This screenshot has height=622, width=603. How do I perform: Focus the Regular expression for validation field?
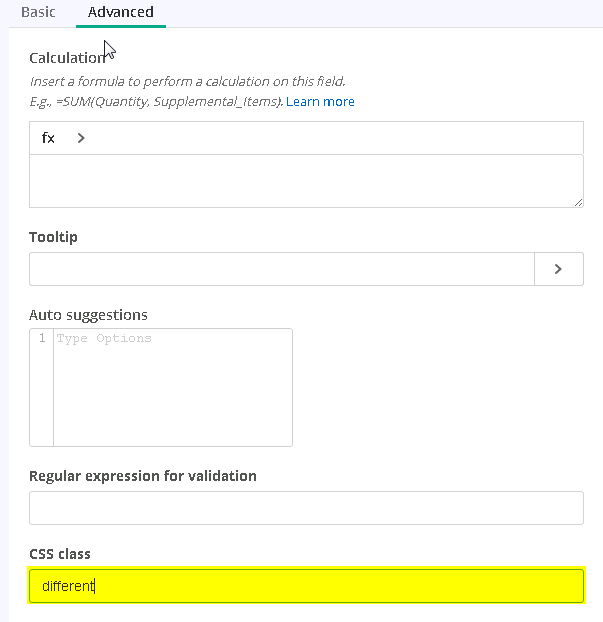coord(306,508)
